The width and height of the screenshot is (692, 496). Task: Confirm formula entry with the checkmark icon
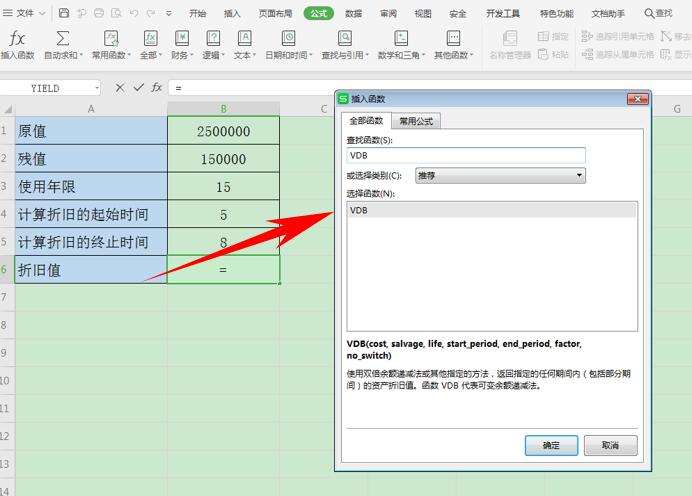(x=139, y=87)
